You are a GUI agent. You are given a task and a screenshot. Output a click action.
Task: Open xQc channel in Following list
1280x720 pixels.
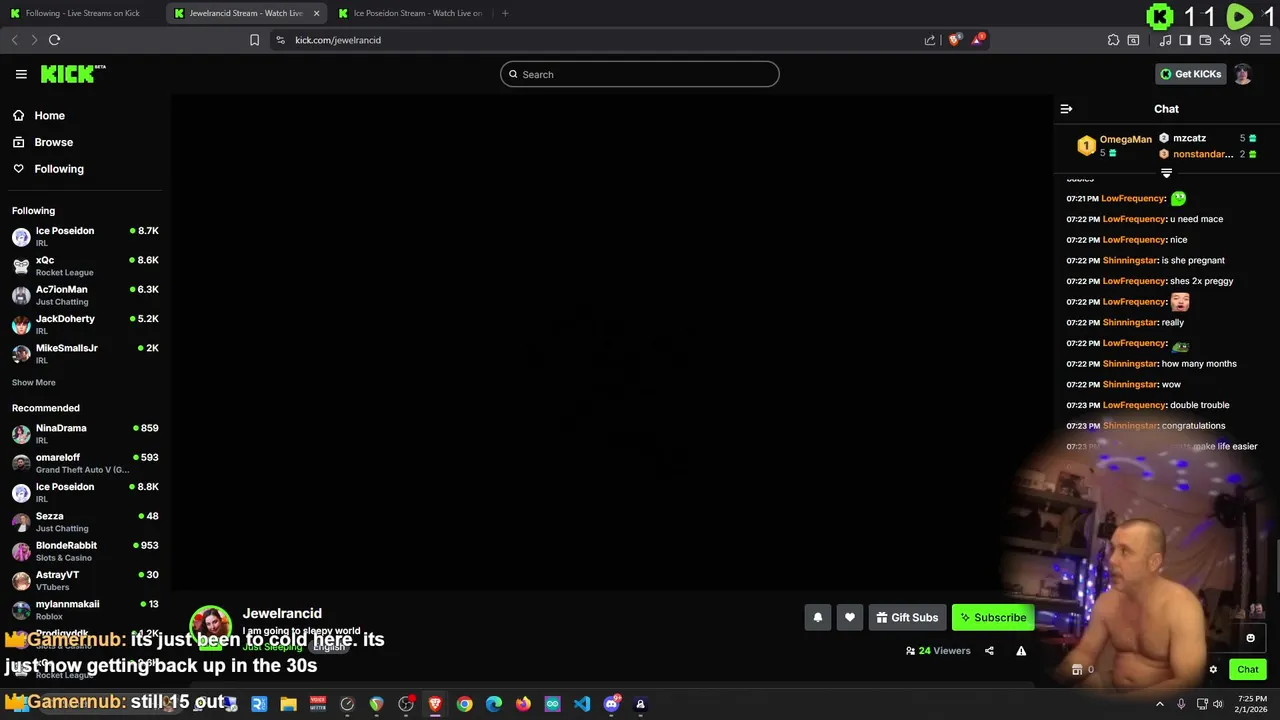point(85,266)
